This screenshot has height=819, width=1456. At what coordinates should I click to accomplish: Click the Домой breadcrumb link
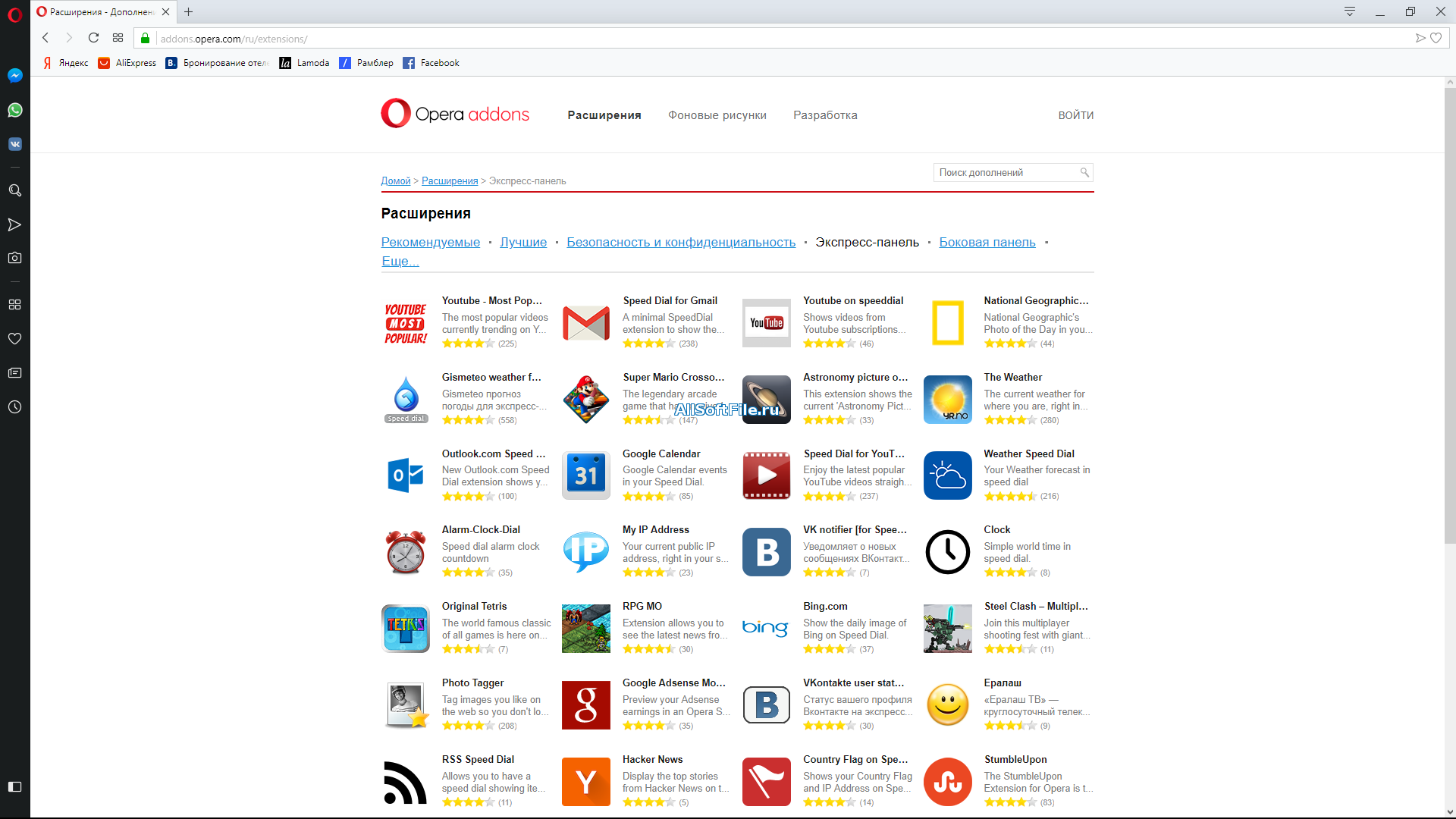(x=396, y=180)
